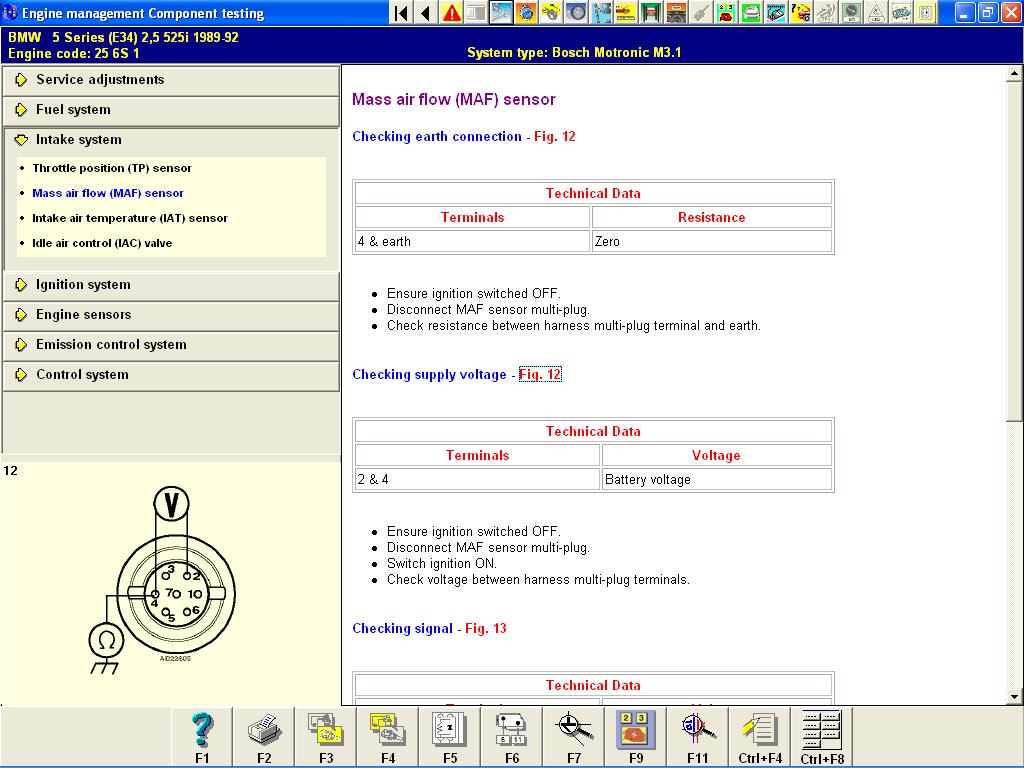
Task: Click the F3 component diagram icon
Action: click(326, 737)
